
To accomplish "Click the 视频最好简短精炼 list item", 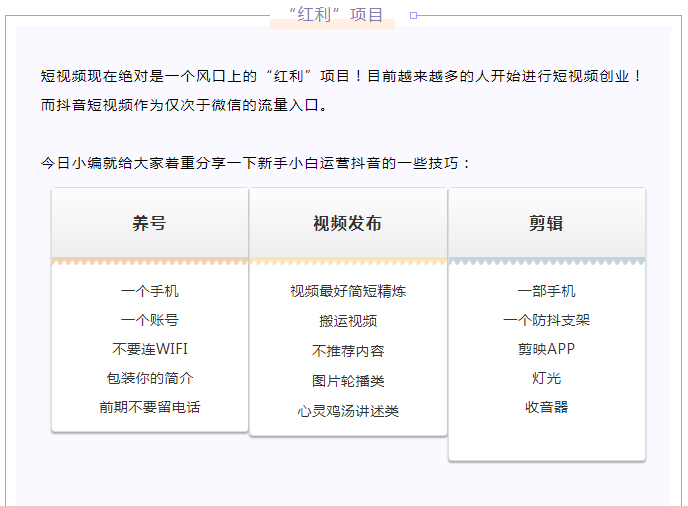I will click(x=348, y=291).
